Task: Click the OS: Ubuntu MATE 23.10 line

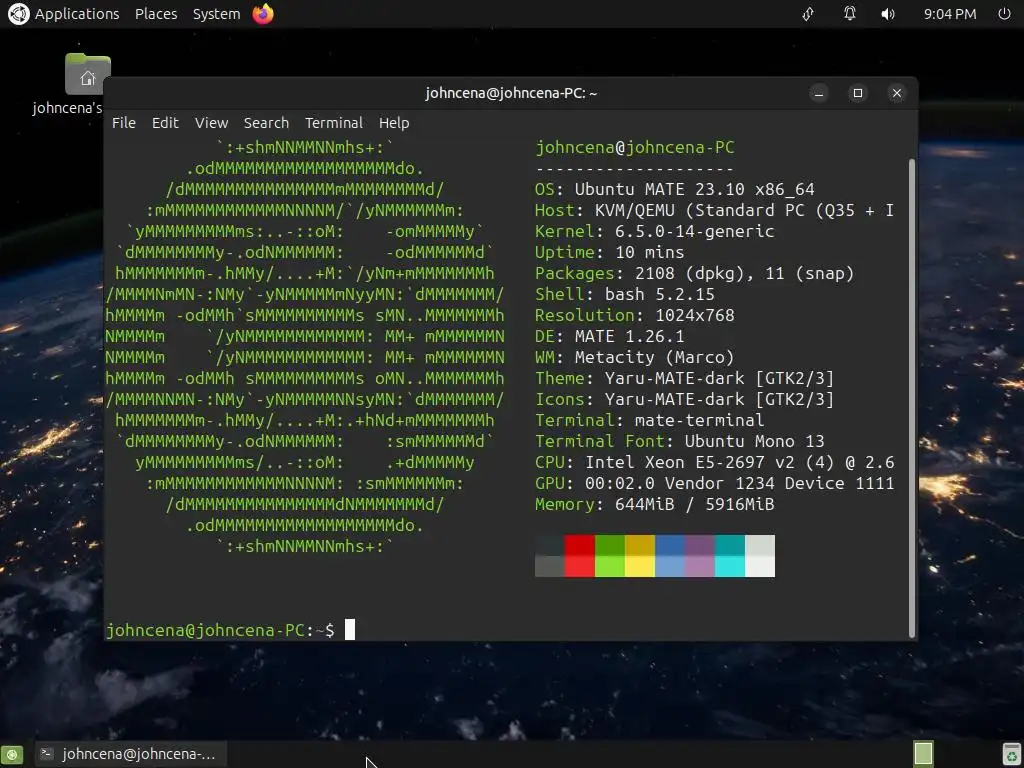Action: pyautogui.click(x=675, y=189)
